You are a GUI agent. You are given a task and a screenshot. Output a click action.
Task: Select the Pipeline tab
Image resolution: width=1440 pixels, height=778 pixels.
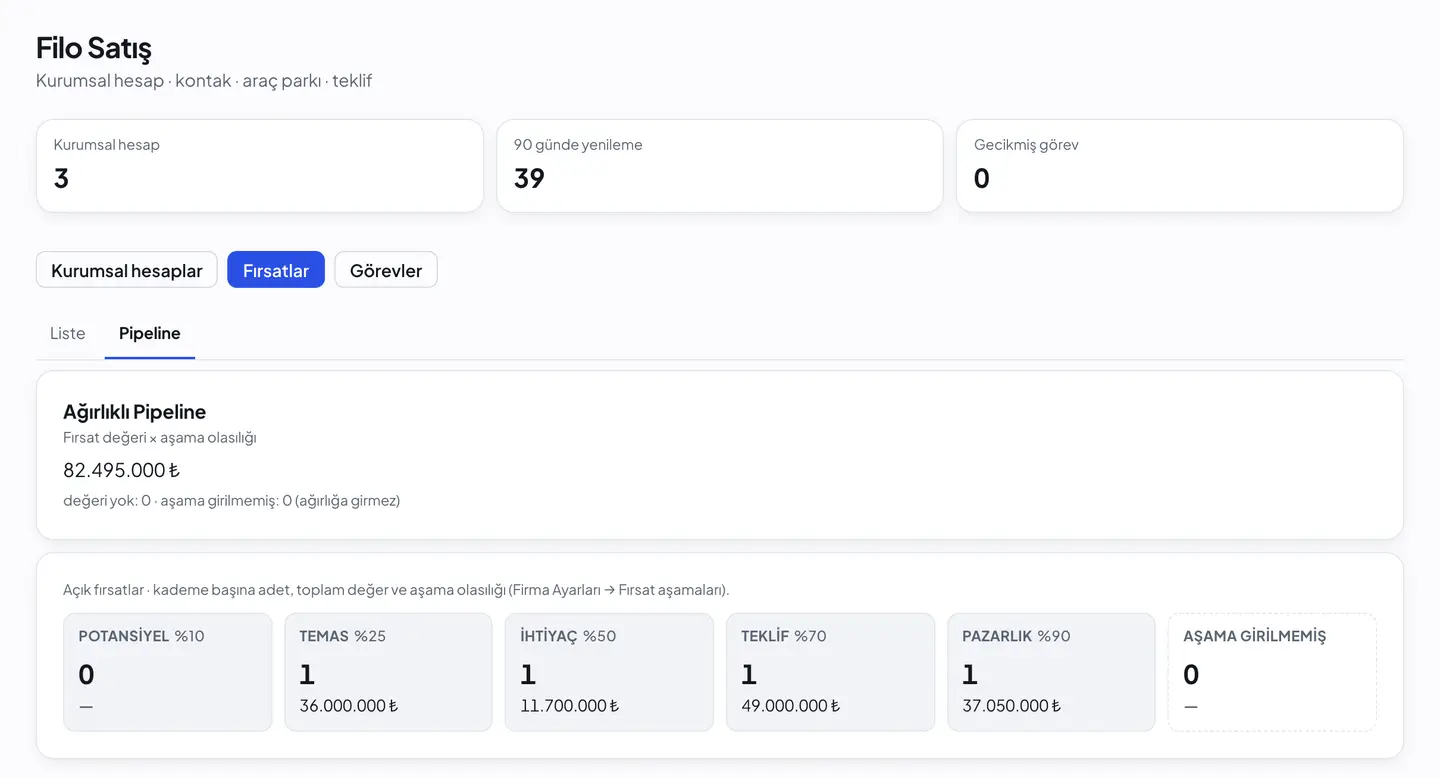(150, 333)
